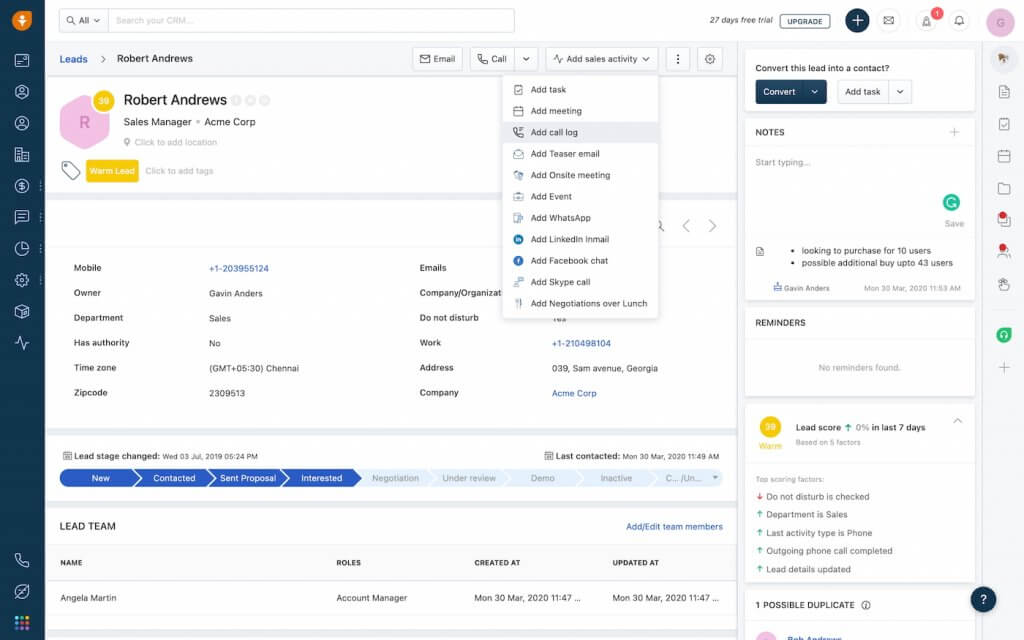
Task: Select the Analytics pulse icon in the sidebar
Action: [x=22, y=343]
